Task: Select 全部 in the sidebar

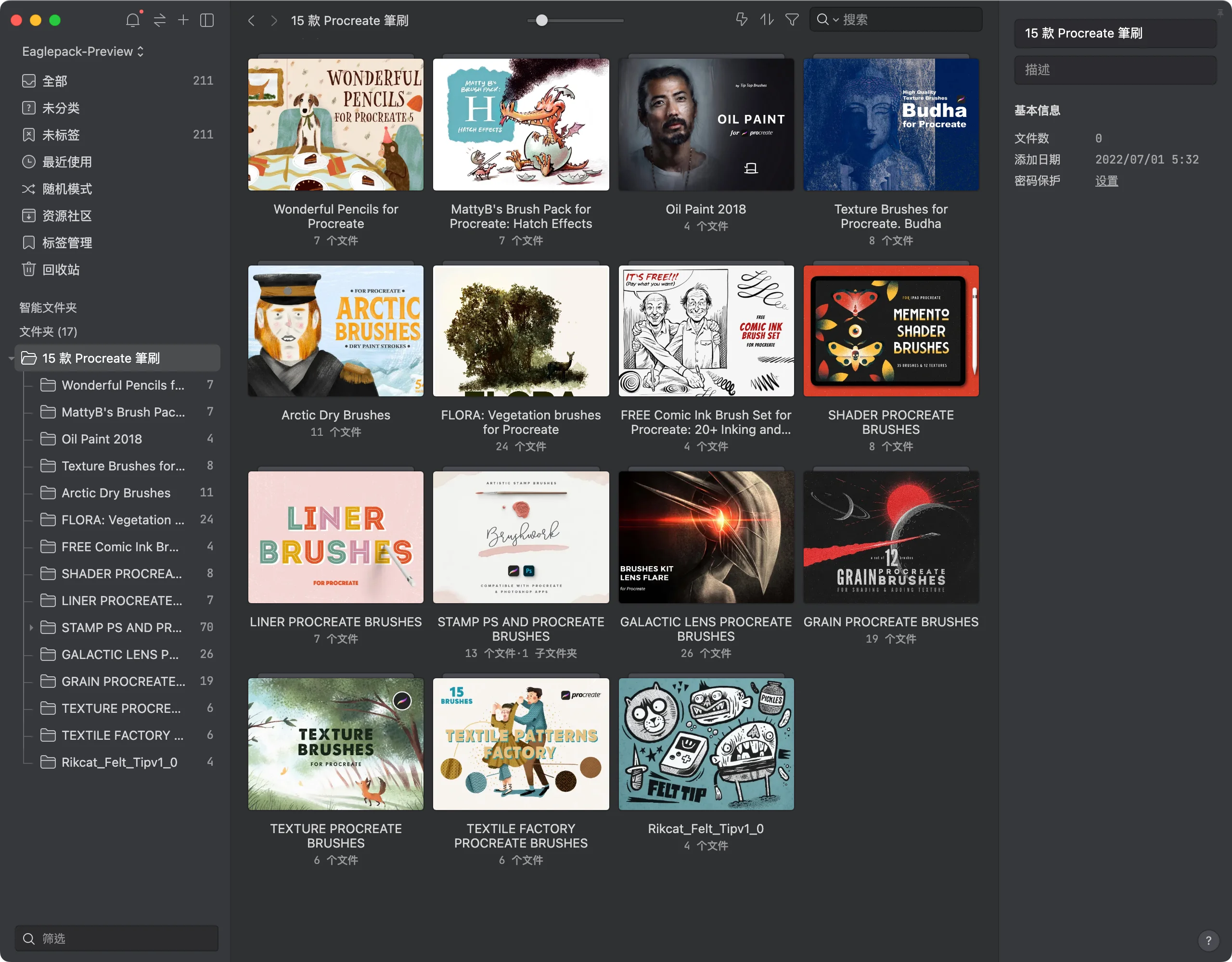Action: coord(117,81)
